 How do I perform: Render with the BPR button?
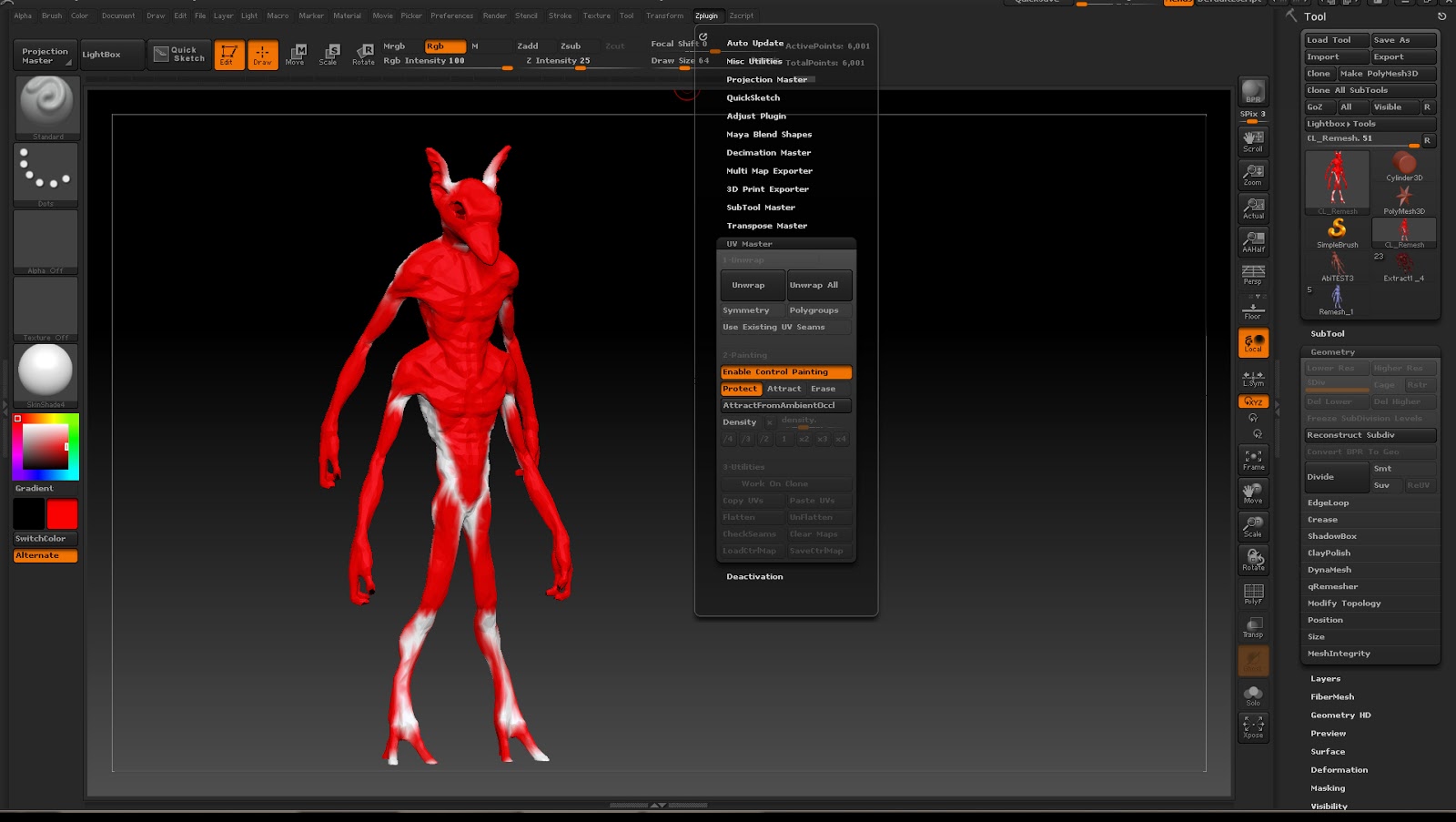coord(1253,92)
